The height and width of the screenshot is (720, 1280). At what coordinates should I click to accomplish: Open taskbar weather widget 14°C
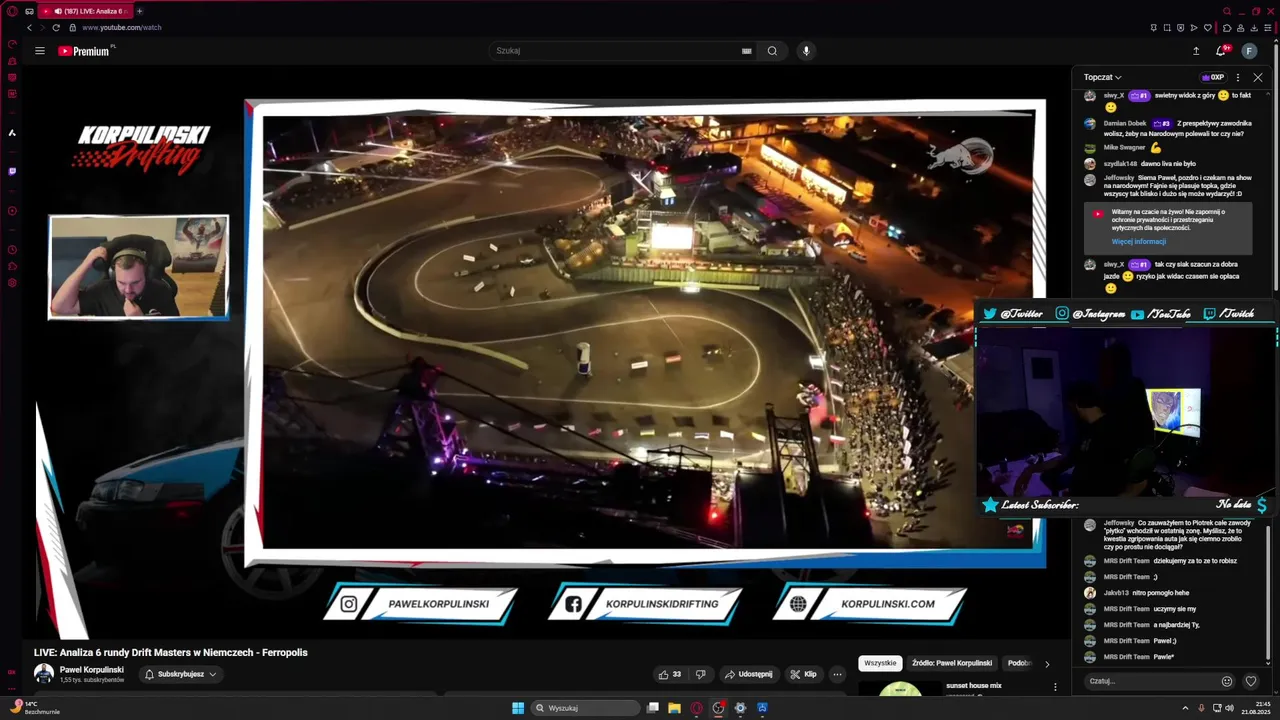point(35,708)
